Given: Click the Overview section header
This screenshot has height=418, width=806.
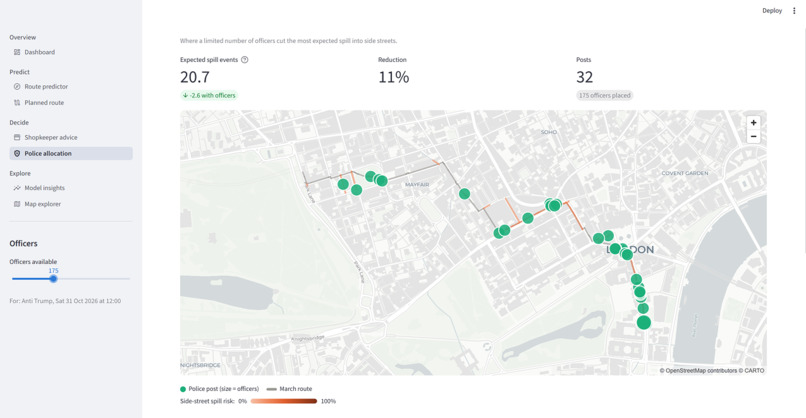Looking at the screenshot, I should click(23, 37).
